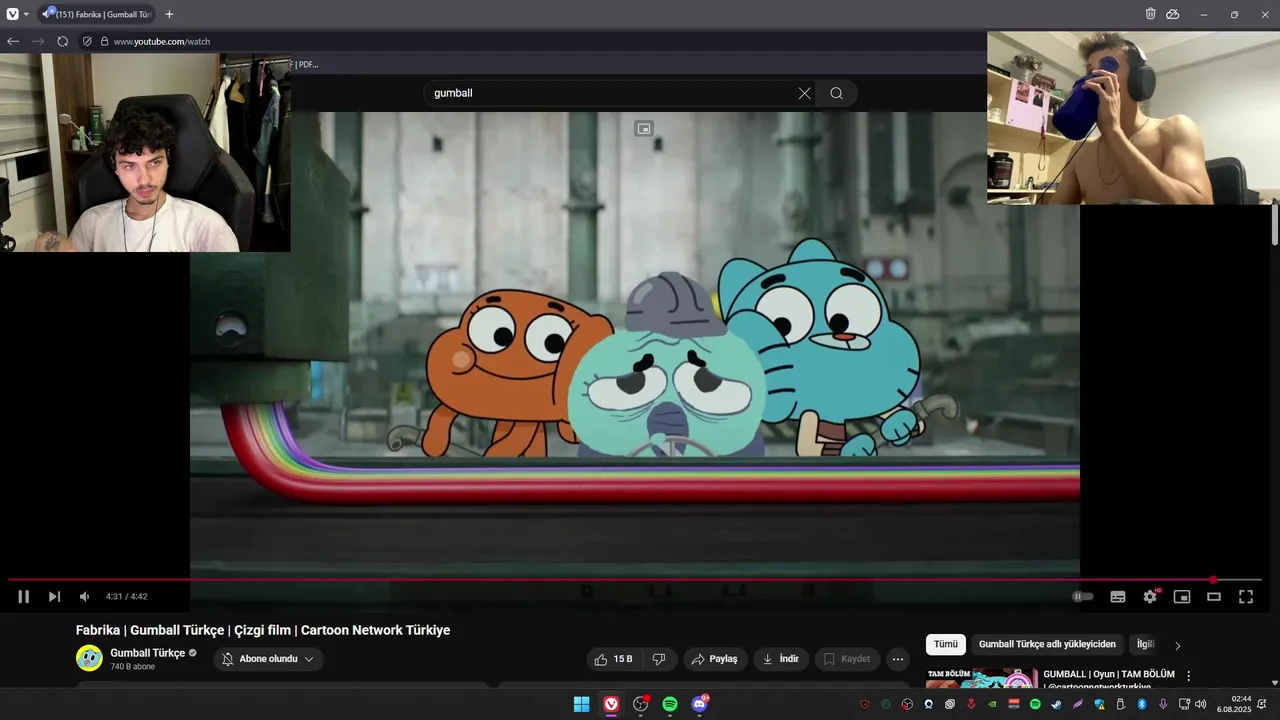Screen dimensions: 1280x720
Task: Clear the gumball search text
Action: (x=804, y=93)
